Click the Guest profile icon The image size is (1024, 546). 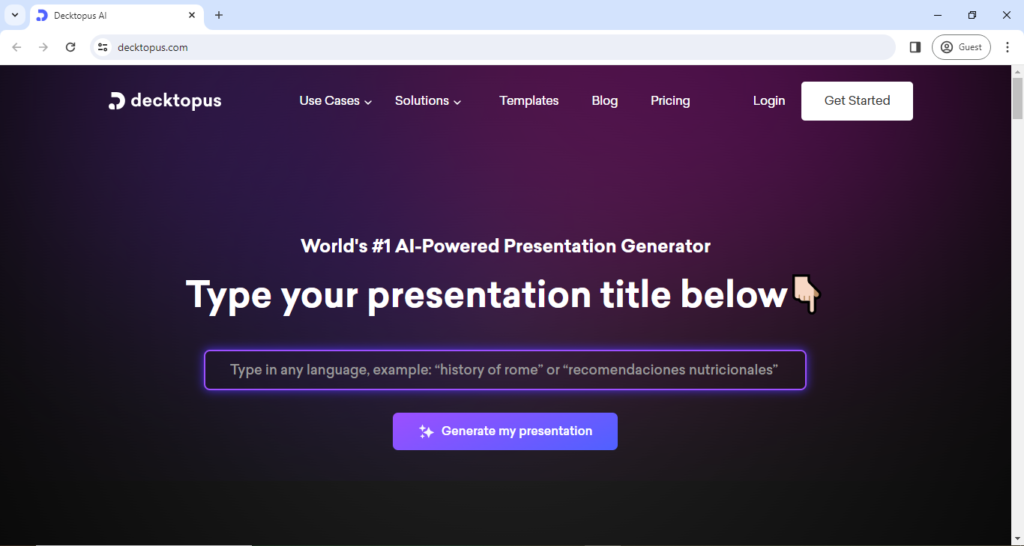click(960, 47)
